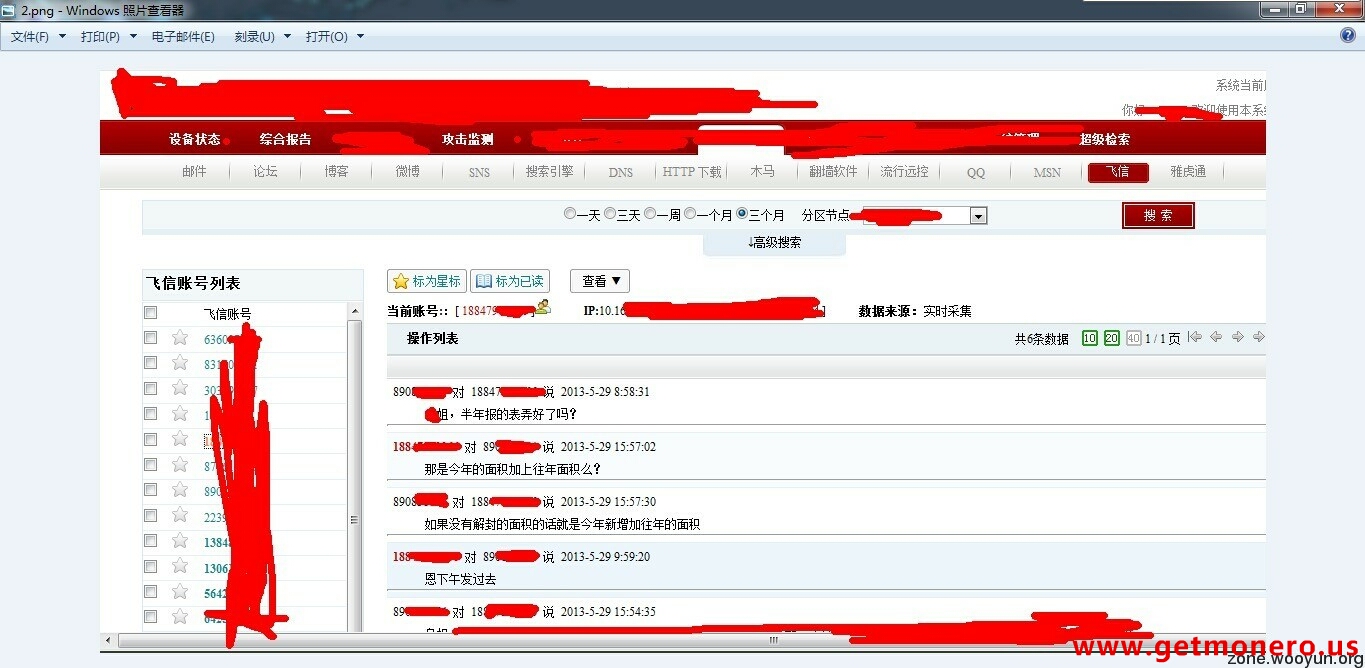Expand the 查看 dropdown button
The width and height of the screenshot is (1365, 668).
coord(600,282)
